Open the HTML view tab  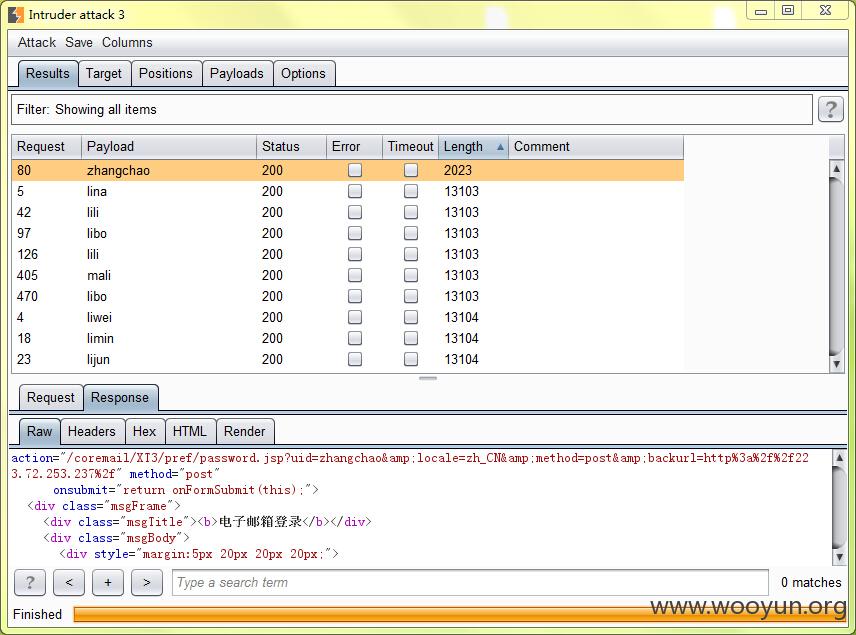(x=190, y=431)
